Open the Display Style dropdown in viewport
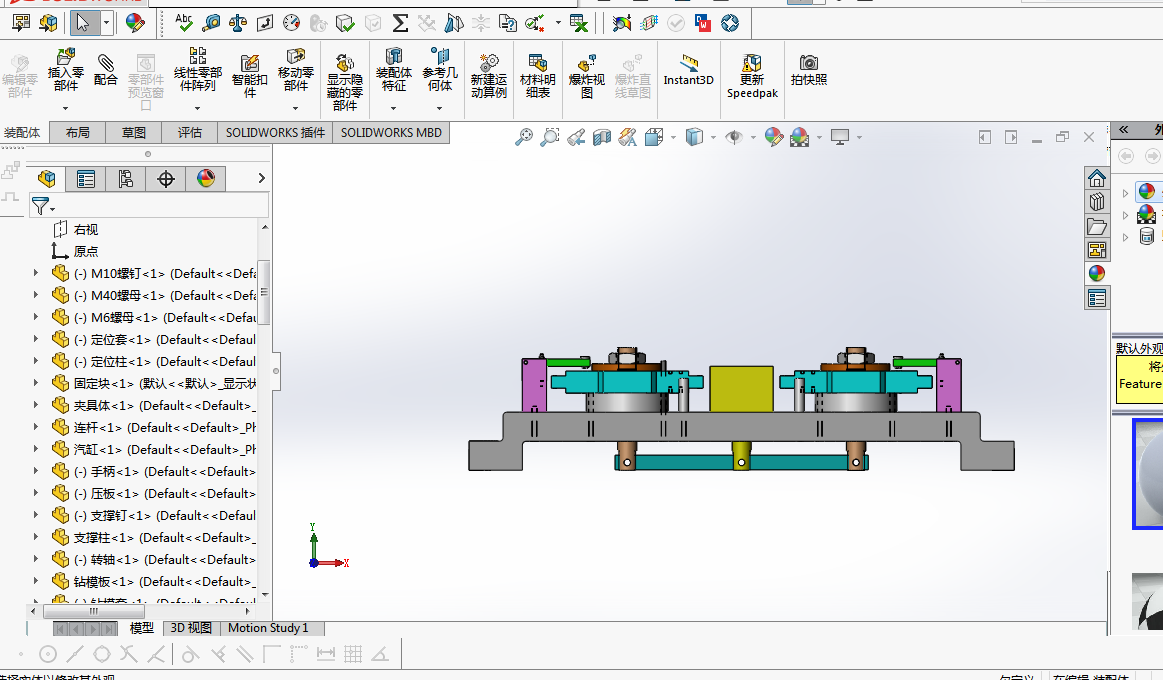This screenshot has height=680, width=1163. tap(714, 137)
